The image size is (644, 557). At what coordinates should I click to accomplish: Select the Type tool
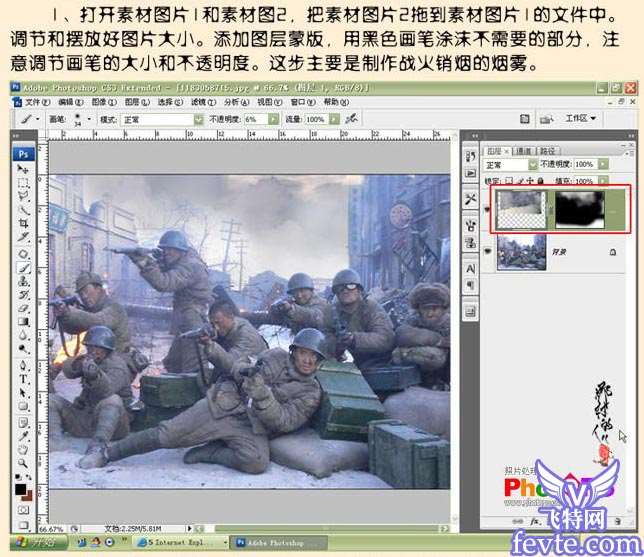[x=23, y=379]
